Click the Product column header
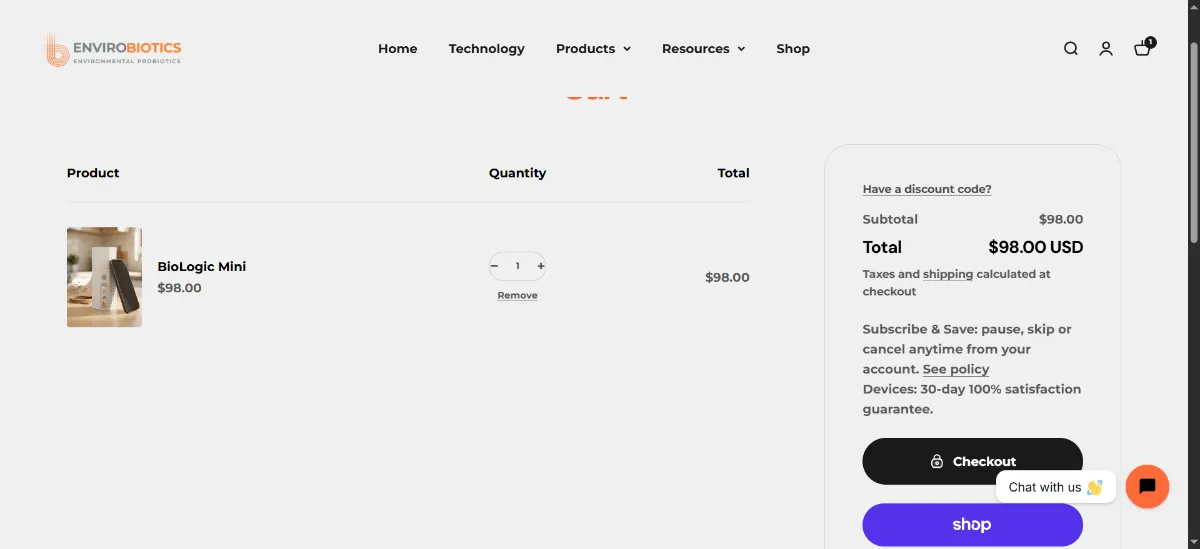This screenshot has height=549, width=1200. 93,173
